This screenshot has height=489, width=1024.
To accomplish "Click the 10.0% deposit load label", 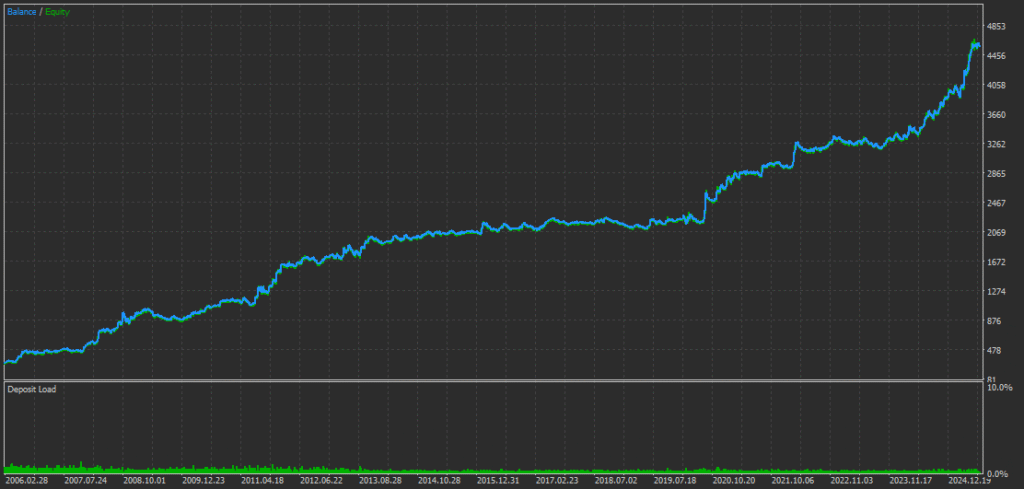I will click(1000, 388).
